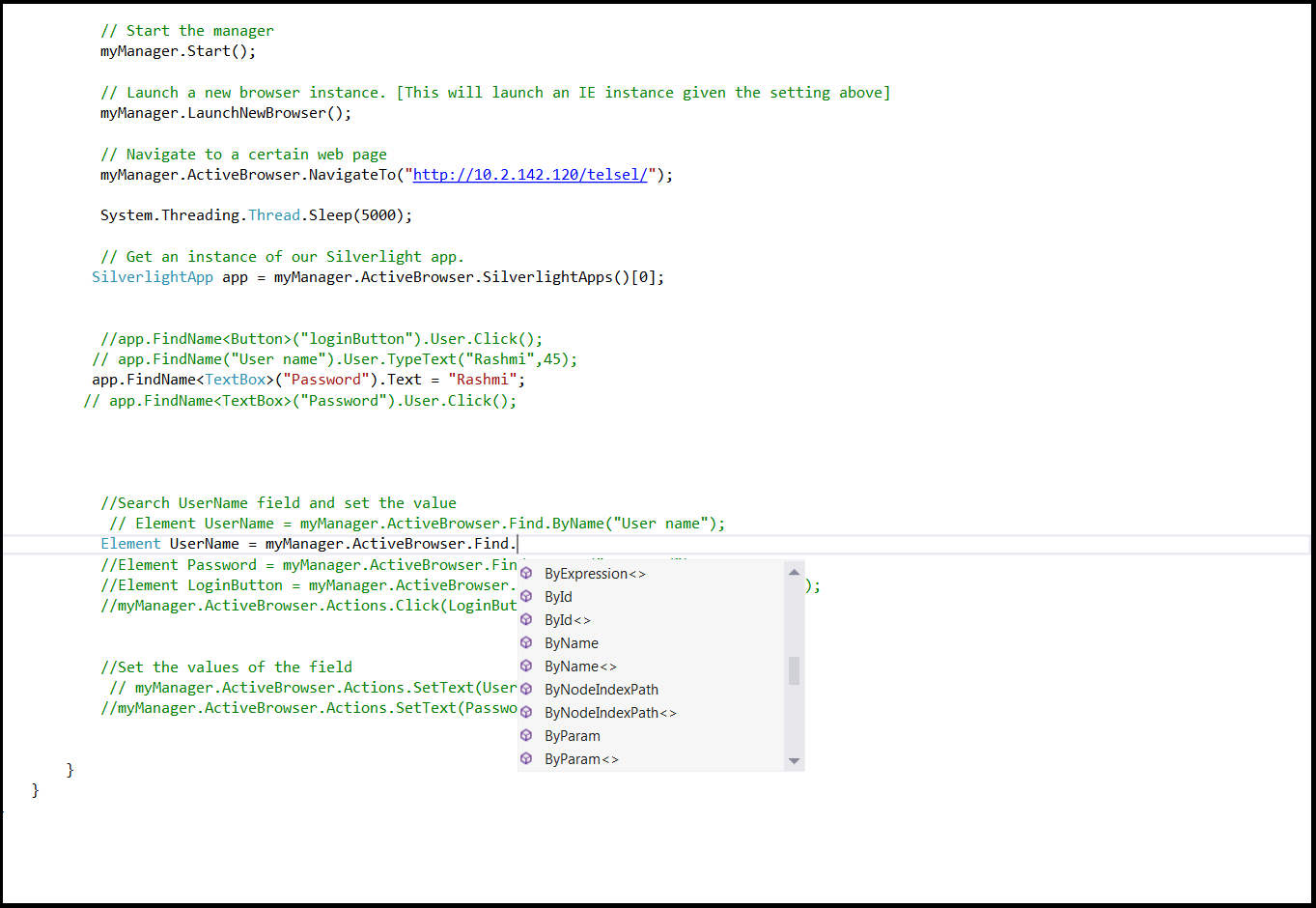Select ByParam<> suggestion entry
The width and height of the screenshot is (1316, 908).
click(581, 759)
